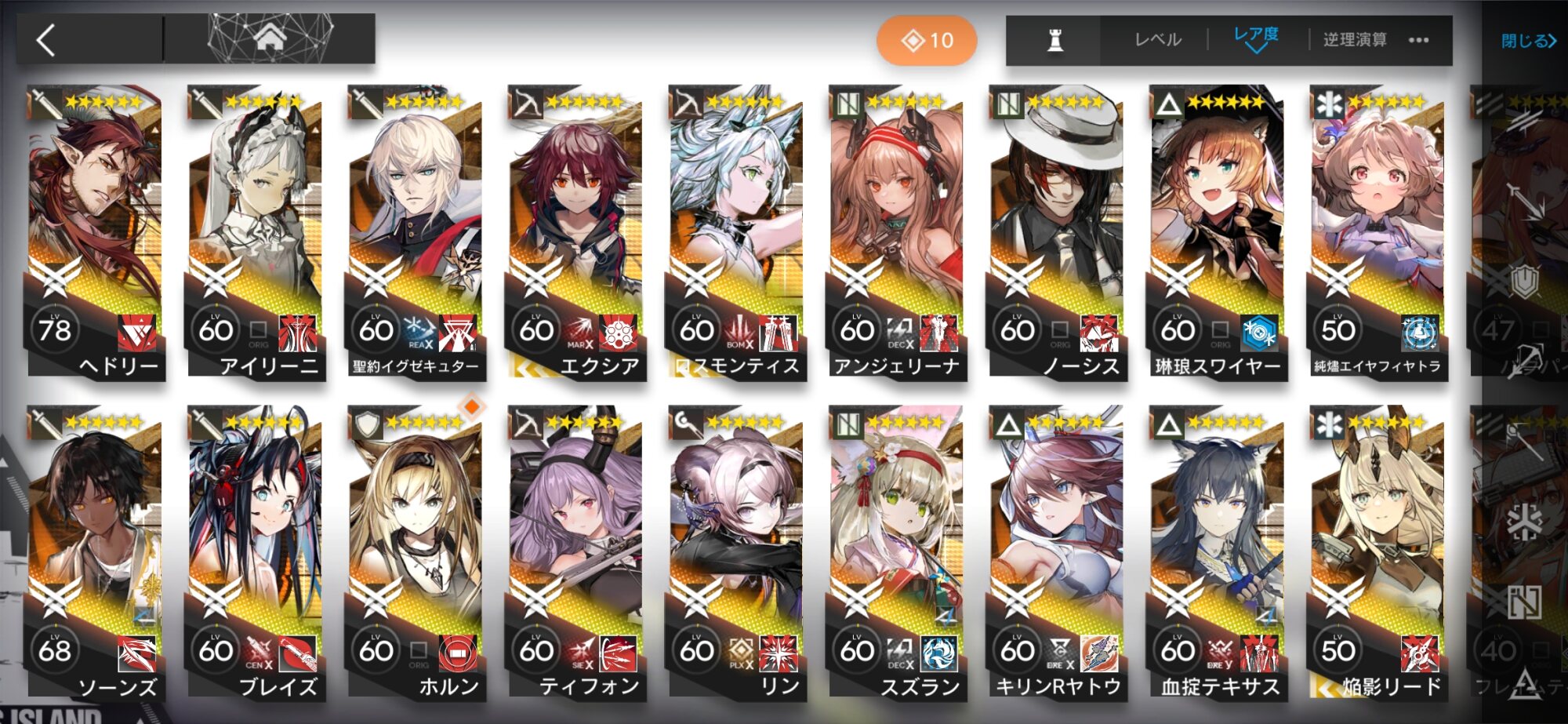Sort operators by 逆理演算
Screen dimensions: 1568x724
coord(1355,40)
